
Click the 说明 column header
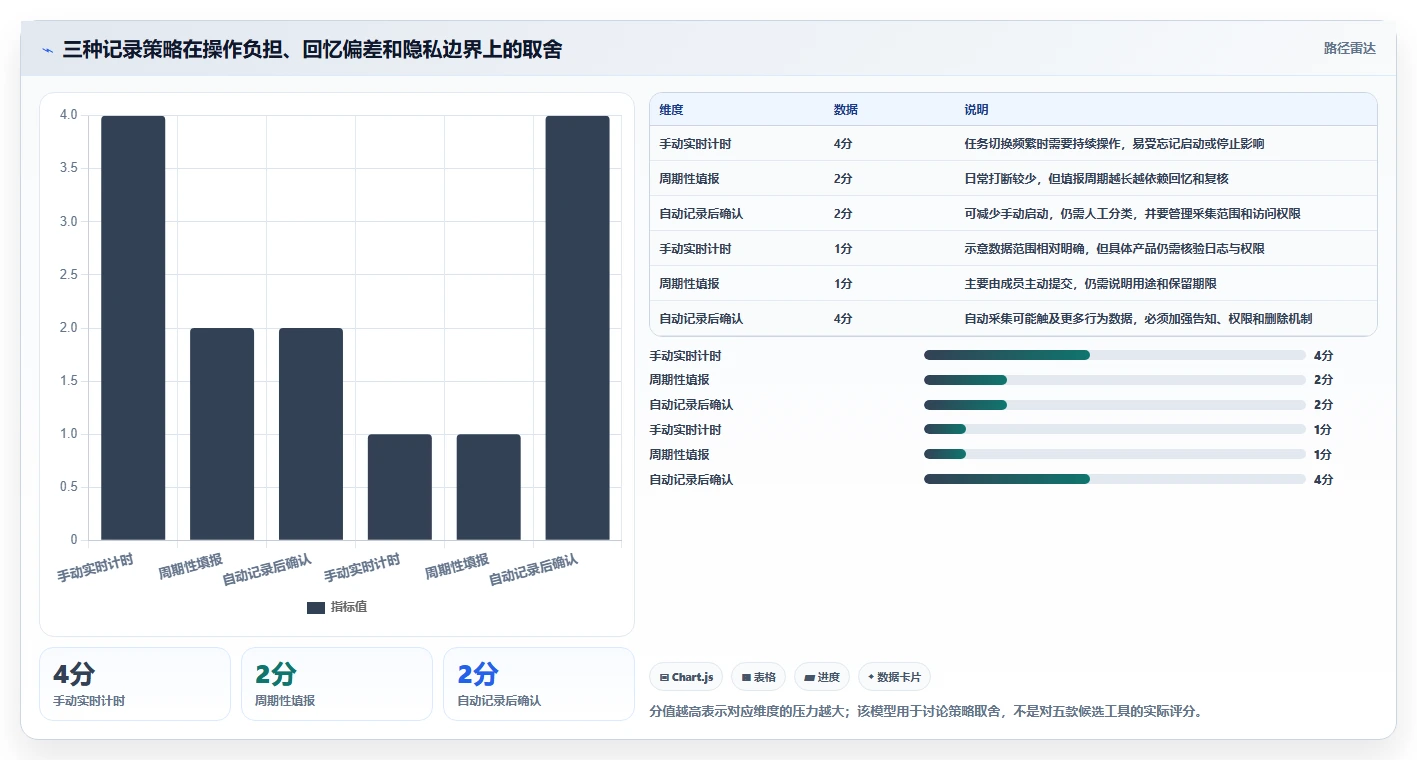pyautogui.click(x=976, y=110)
